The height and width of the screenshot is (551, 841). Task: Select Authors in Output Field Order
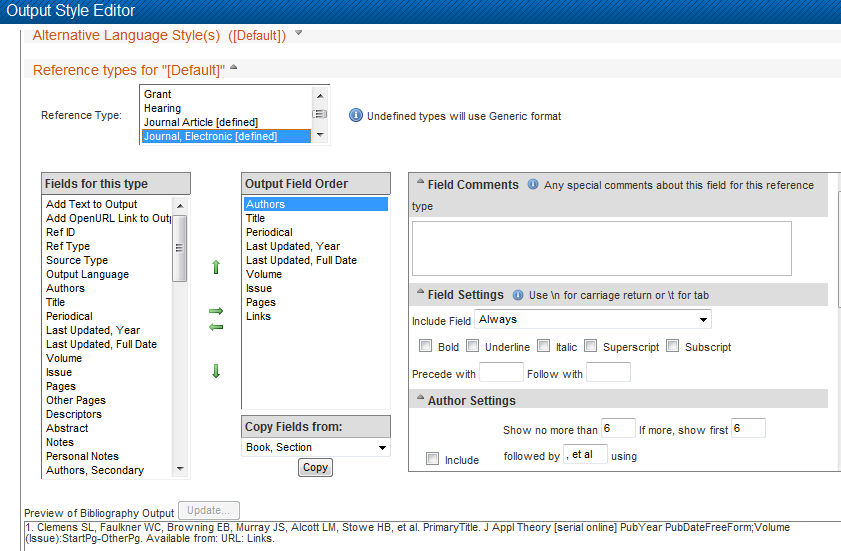pos(316,204)
